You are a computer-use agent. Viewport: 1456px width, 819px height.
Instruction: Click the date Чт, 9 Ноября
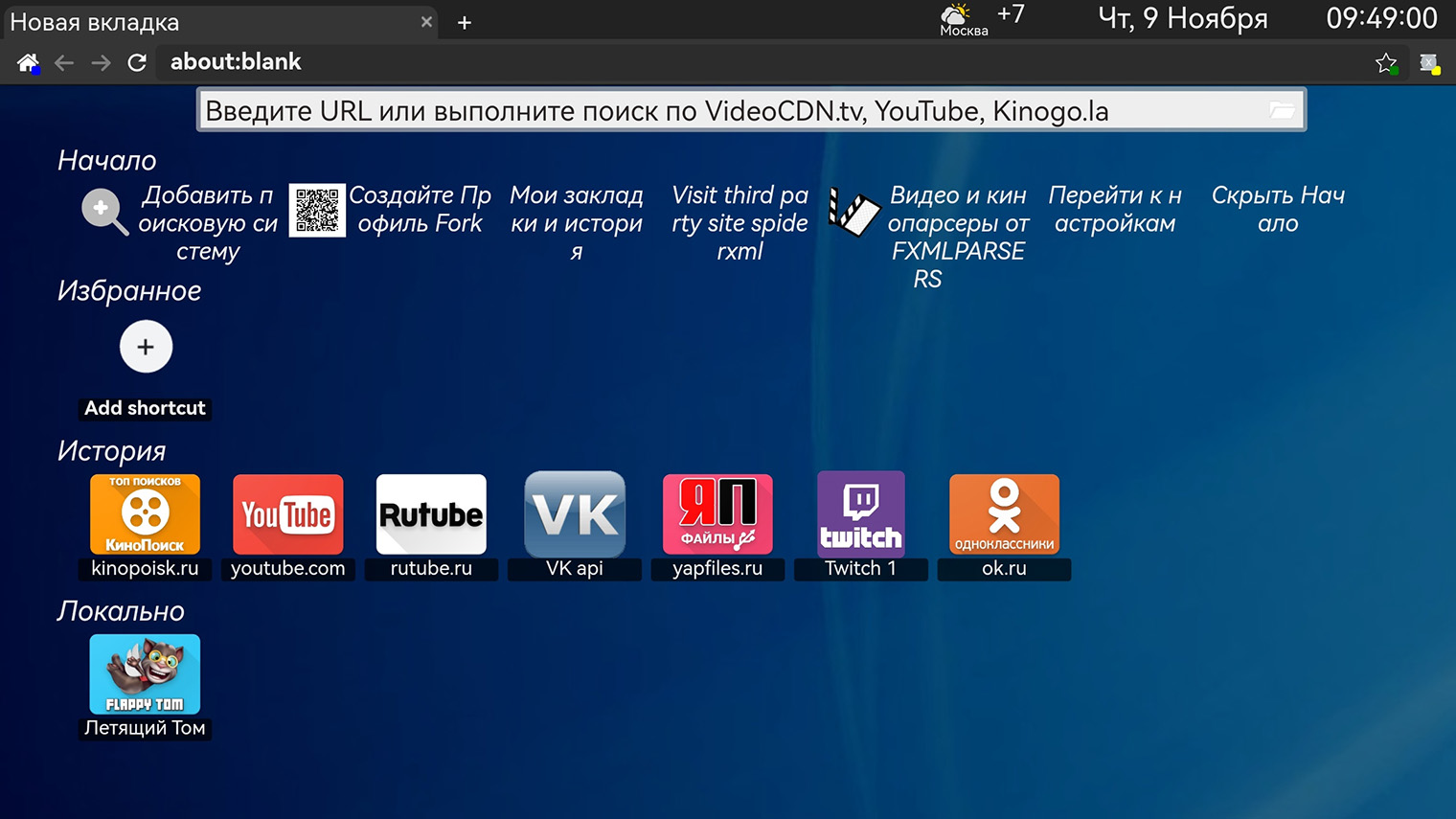(x=1183, y=18)
